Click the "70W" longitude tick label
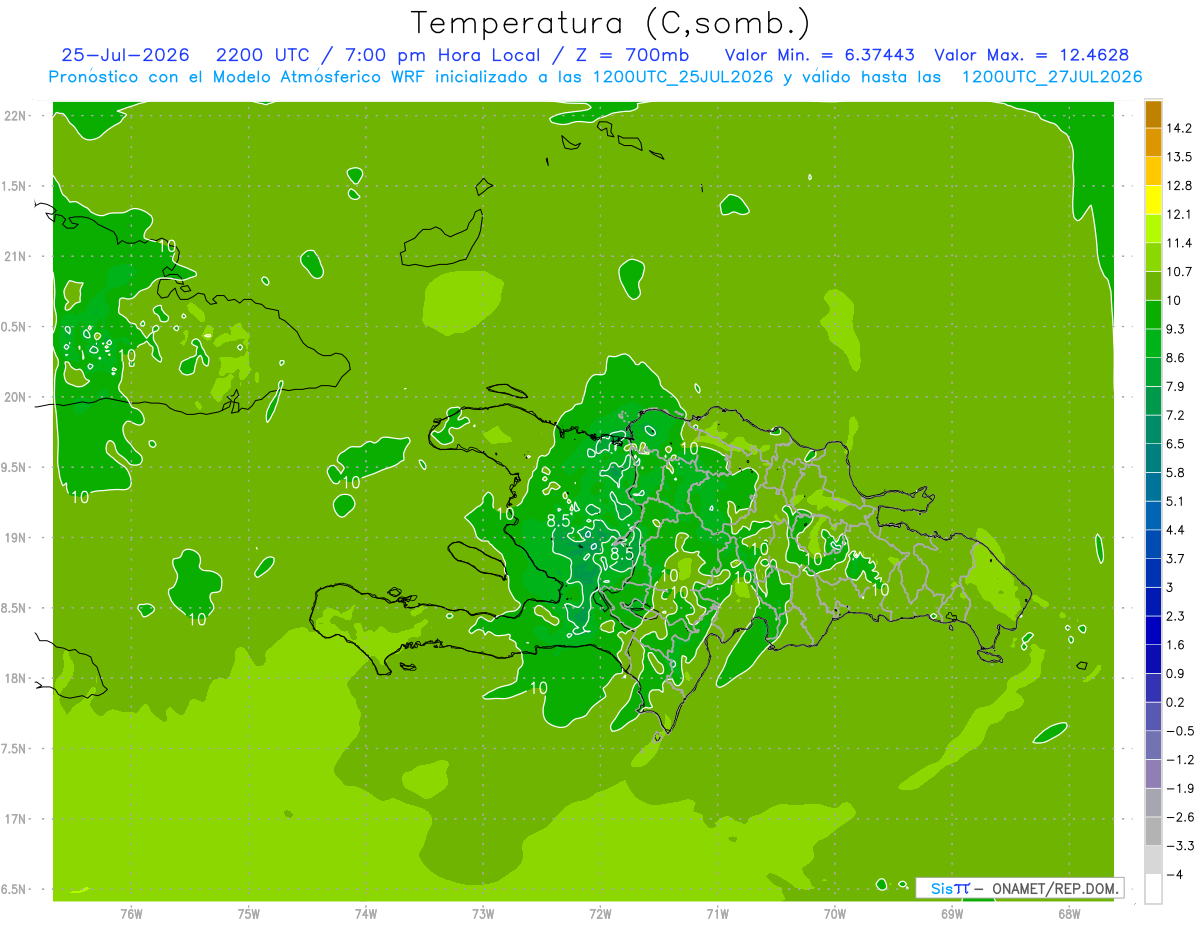This screenshot has width=1200, height=927. [x=835, y=914]
